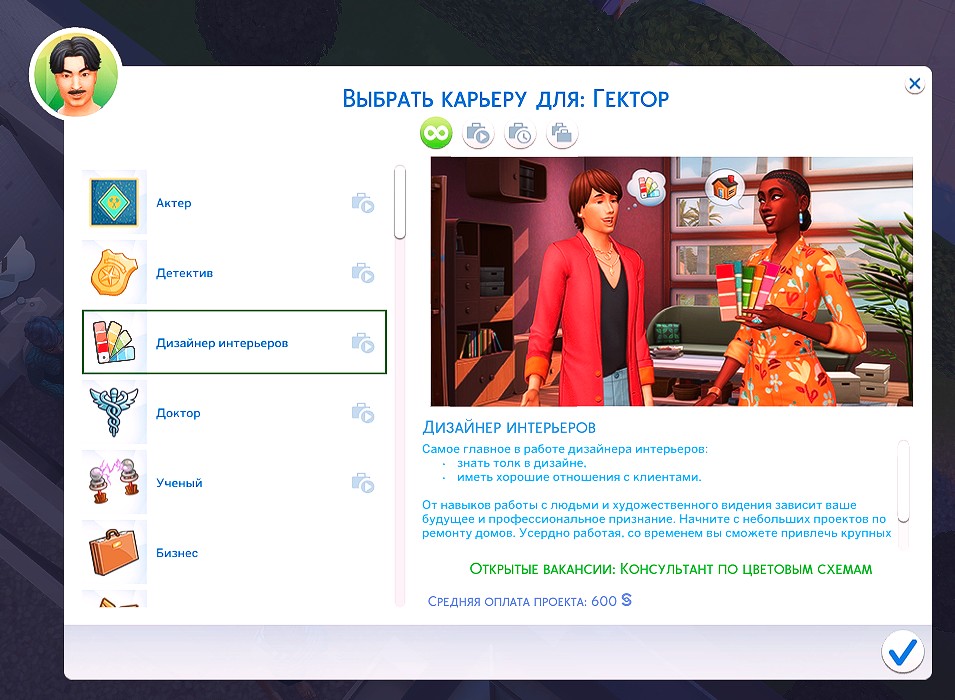The height and width of the screenshot is (700, 955).
Task: Choose the Ученый career
Action: [x=234, y=482]
